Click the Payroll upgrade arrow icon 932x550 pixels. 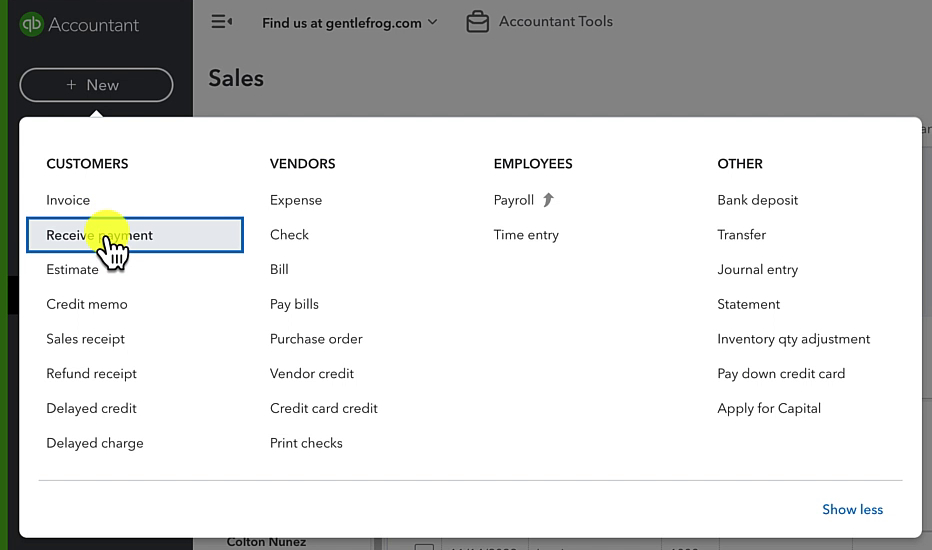tap(548, 200)
